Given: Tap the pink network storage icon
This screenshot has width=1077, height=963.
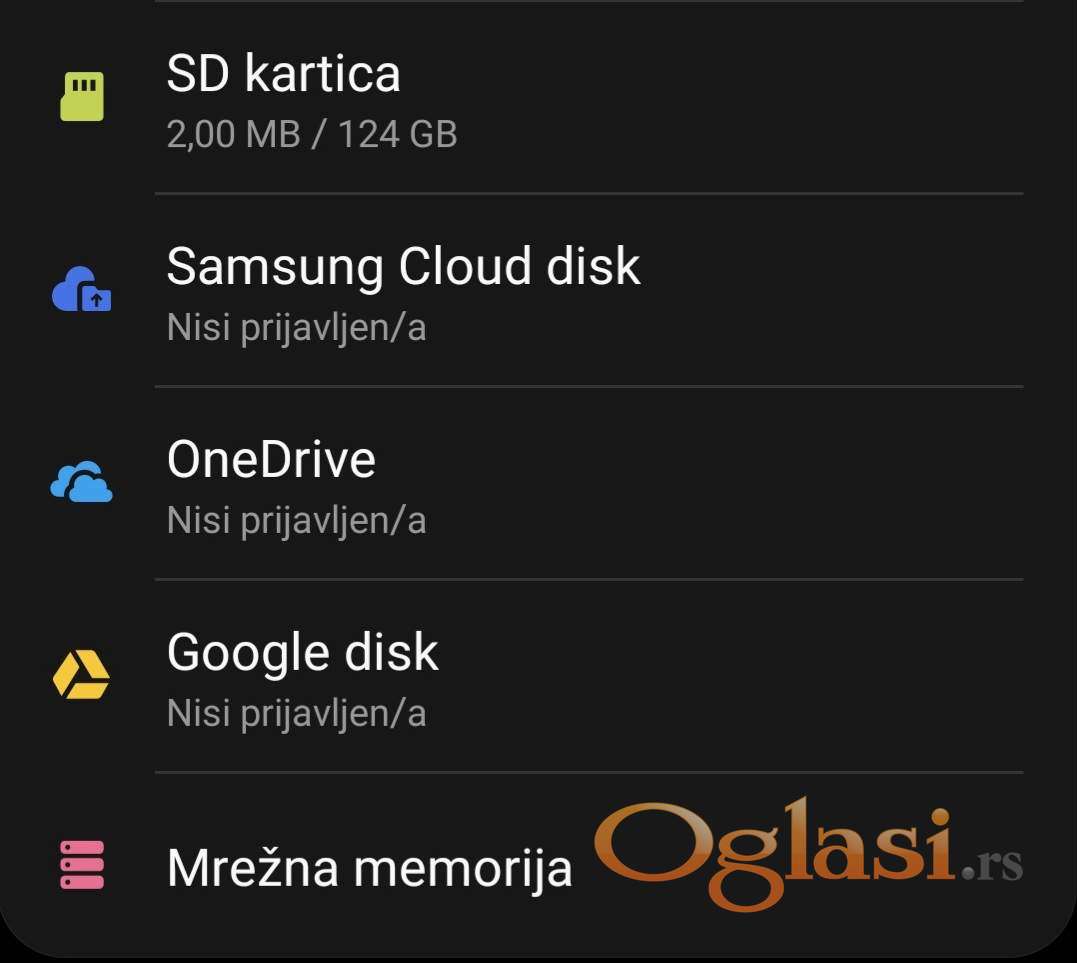Looking at the screenshot, I should click(x=82, y=865).
